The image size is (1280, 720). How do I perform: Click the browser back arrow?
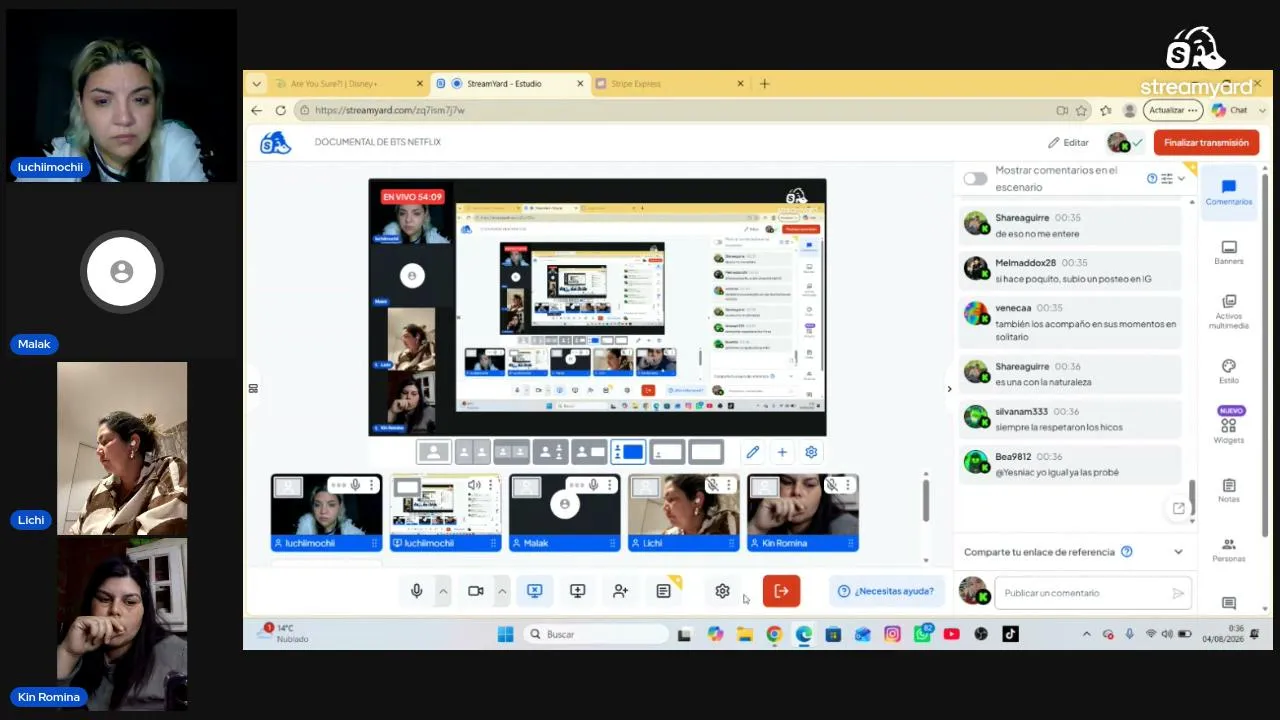[257, 110]
